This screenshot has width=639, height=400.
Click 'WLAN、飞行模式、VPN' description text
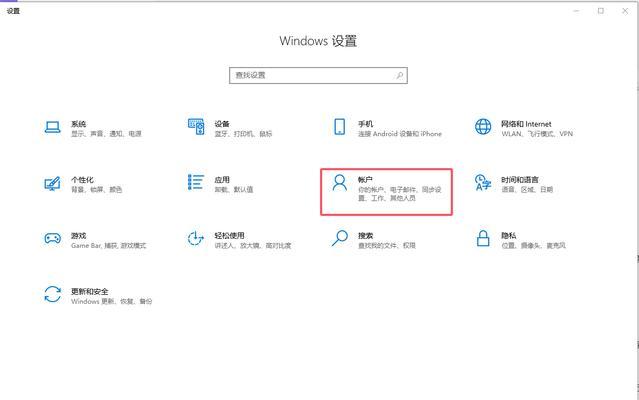pyautogui.click(x=537, y=134)
